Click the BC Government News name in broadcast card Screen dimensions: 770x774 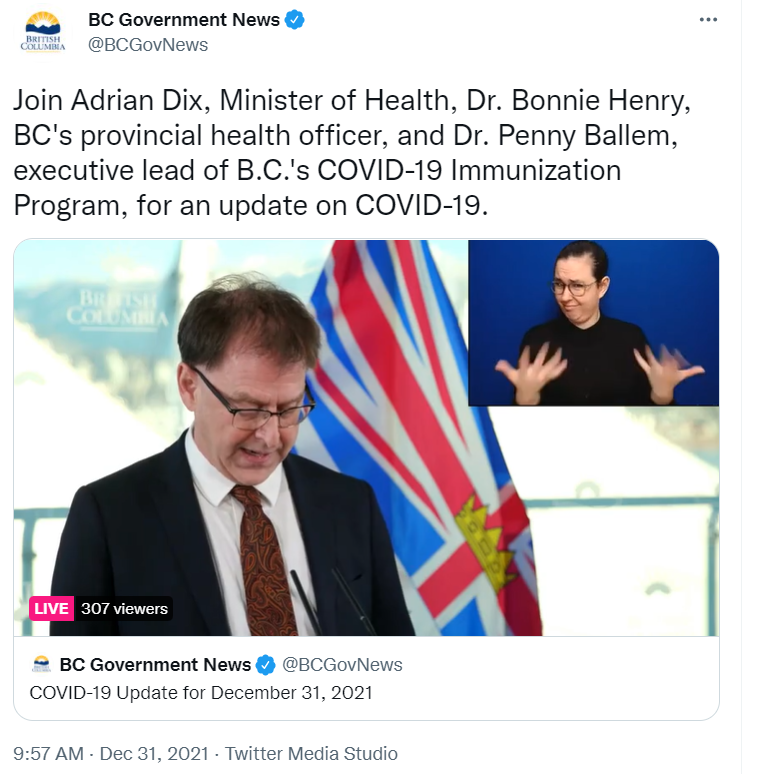click(x=155, y=665)
